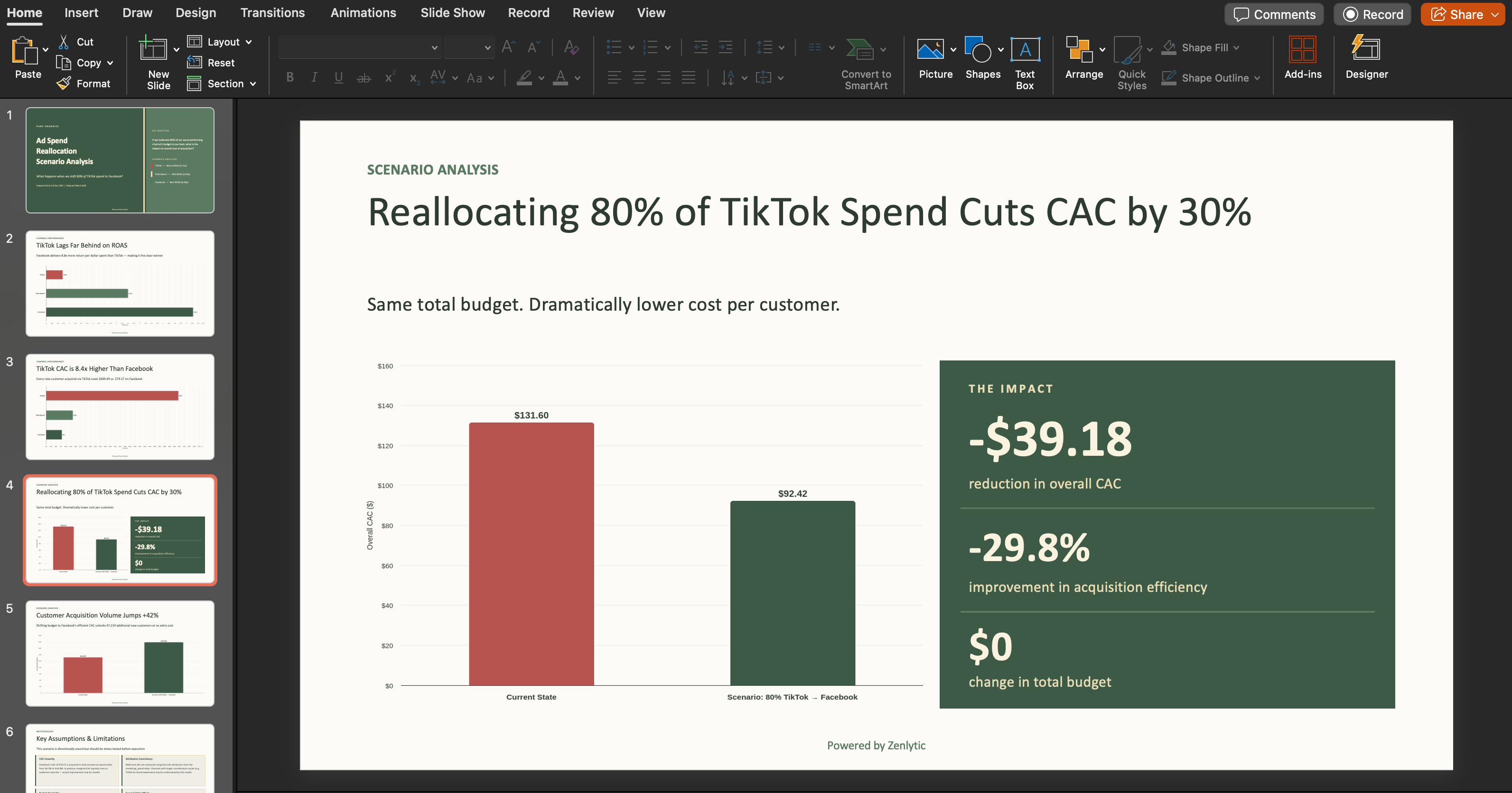Switch to the Design tab

coord(196,13)
